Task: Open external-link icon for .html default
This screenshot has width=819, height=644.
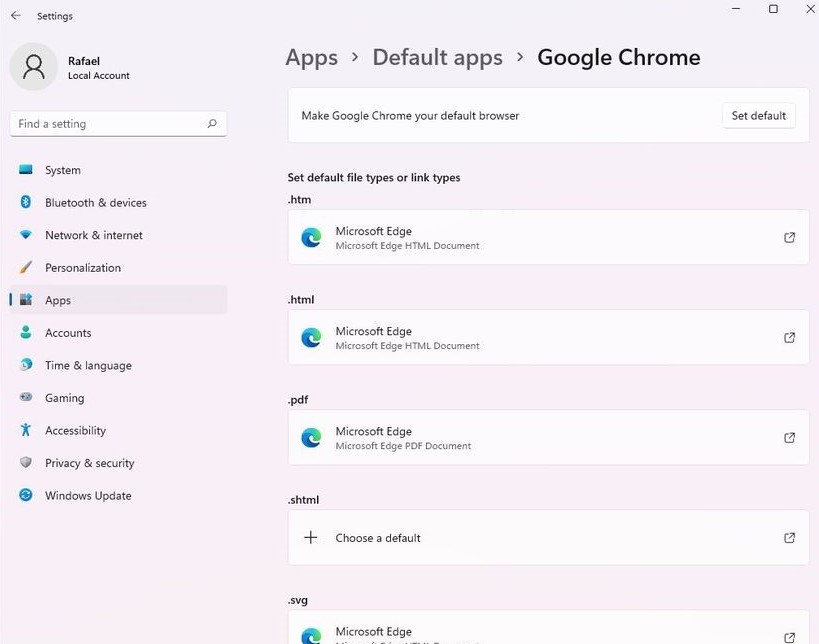Action: click(789, 338)
